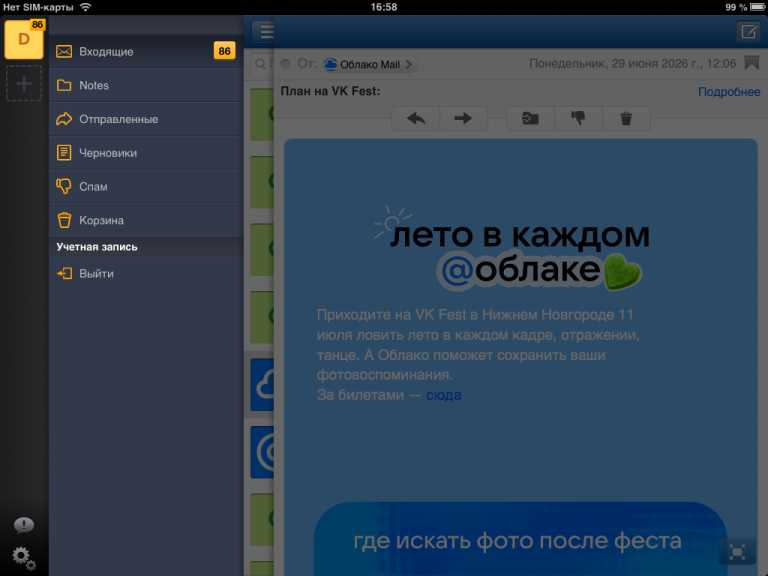768x576 pixels.
Task: Forward the message
Action: 463,119
